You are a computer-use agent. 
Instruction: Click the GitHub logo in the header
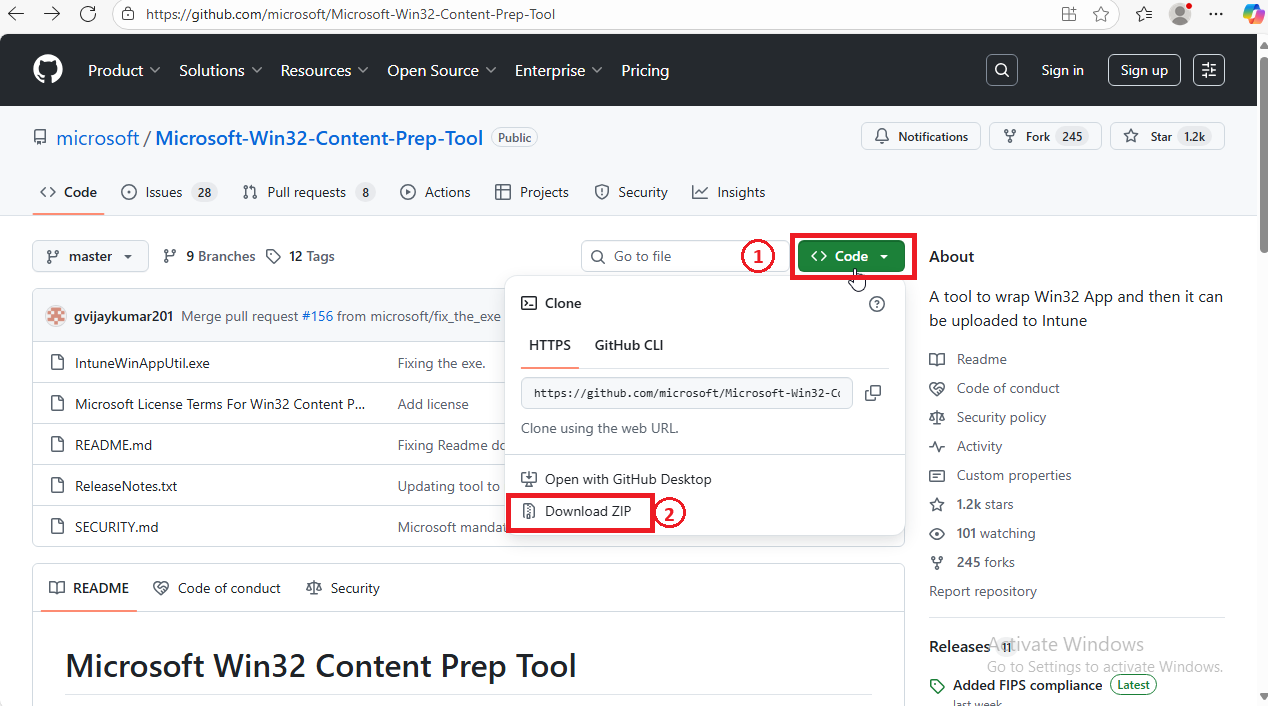[x=48, y=70]
